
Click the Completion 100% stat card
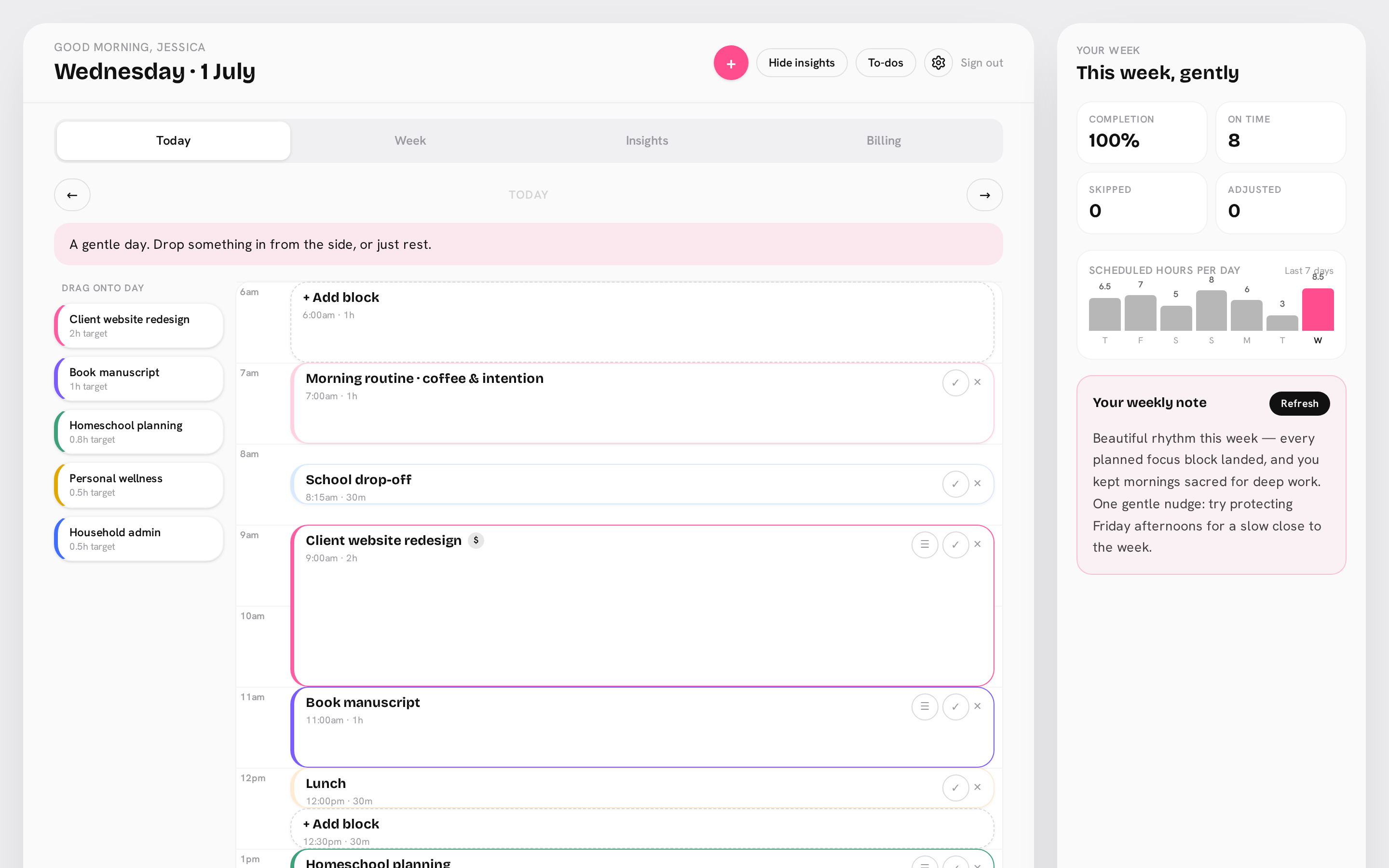tap(1142, 133)
